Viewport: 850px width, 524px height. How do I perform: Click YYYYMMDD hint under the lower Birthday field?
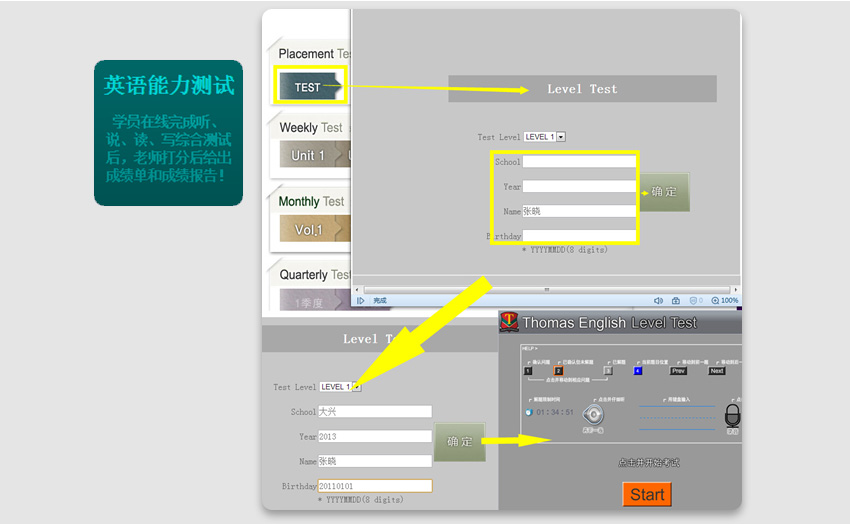tap(360, 500)
